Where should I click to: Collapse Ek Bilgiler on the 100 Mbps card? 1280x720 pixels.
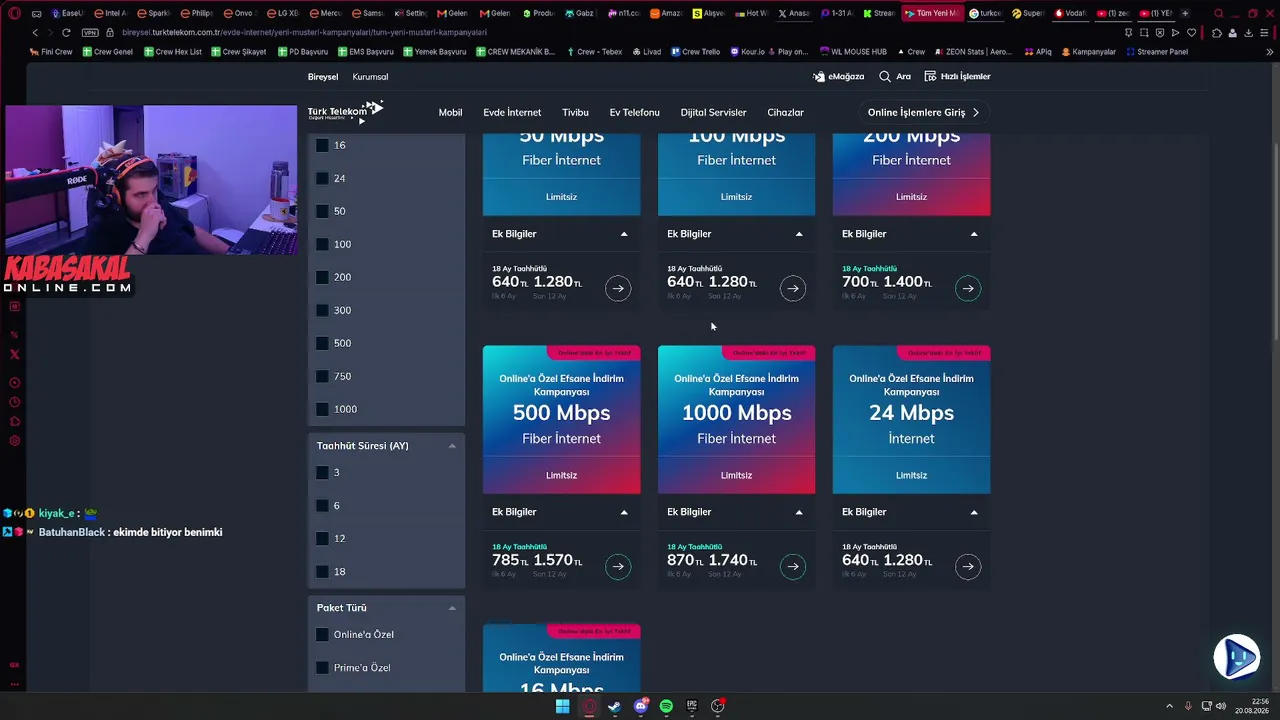[x=799, y=234]
